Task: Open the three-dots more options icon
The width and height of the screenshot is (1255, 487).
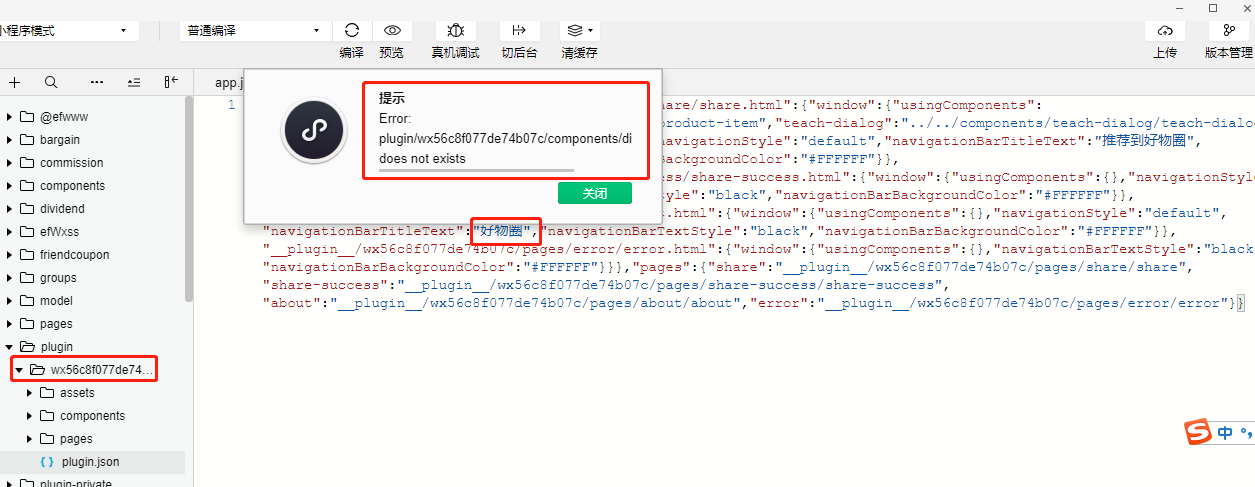Action: pyautogui.click(x=97, y=82)
